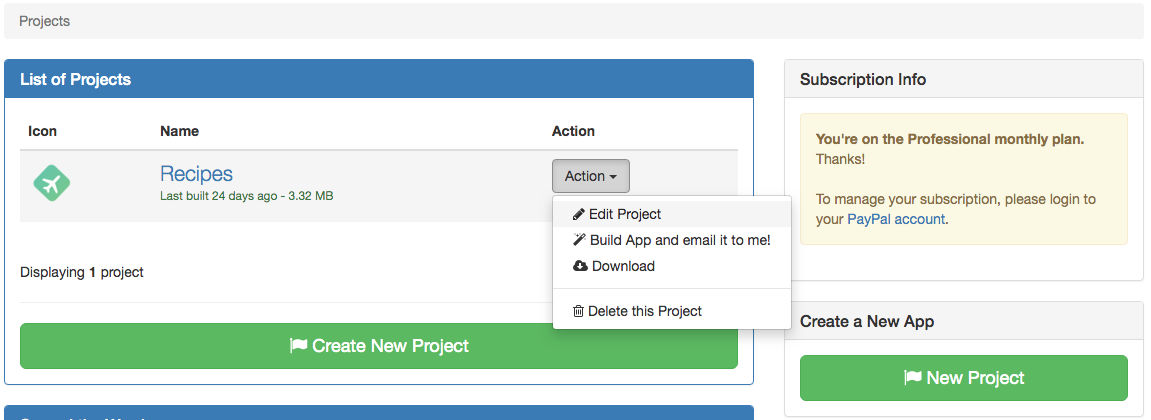1151x420 pixels.
Task: Click the Subscription Info panel heading
Action: coord(863,79)
